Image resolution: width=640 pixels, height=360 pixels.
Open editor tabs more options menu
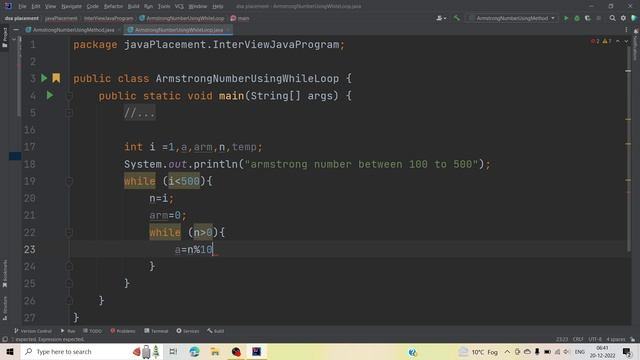[626, 30]
